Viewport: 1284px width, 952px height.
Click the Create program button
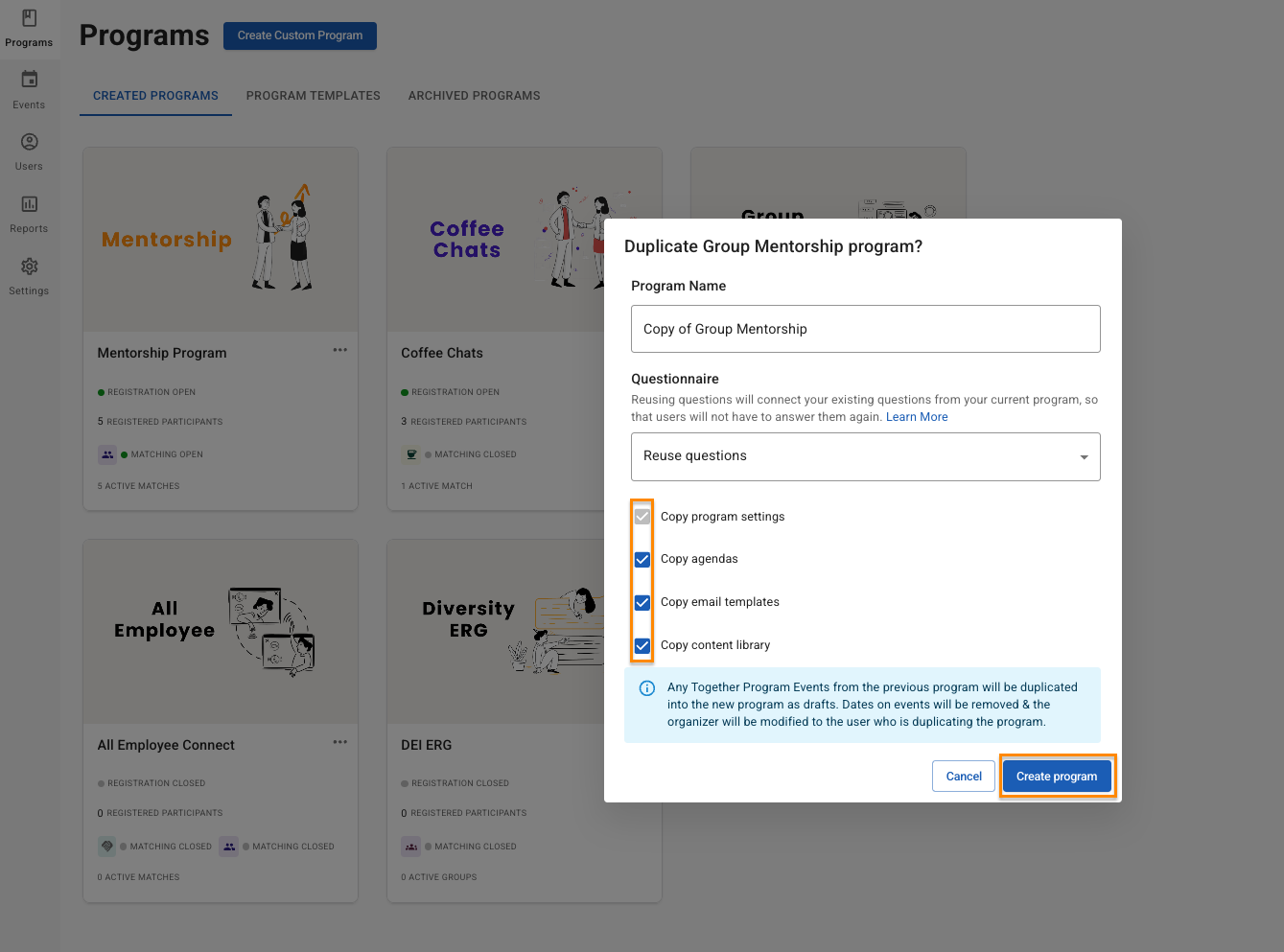click(1057, 777)
